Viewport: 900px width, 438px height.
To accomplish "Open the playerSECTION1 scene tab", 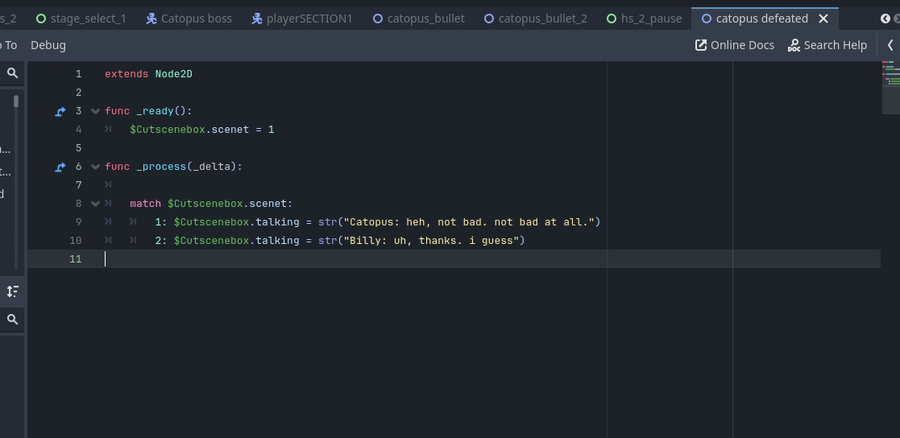I will tap(302, 19).
